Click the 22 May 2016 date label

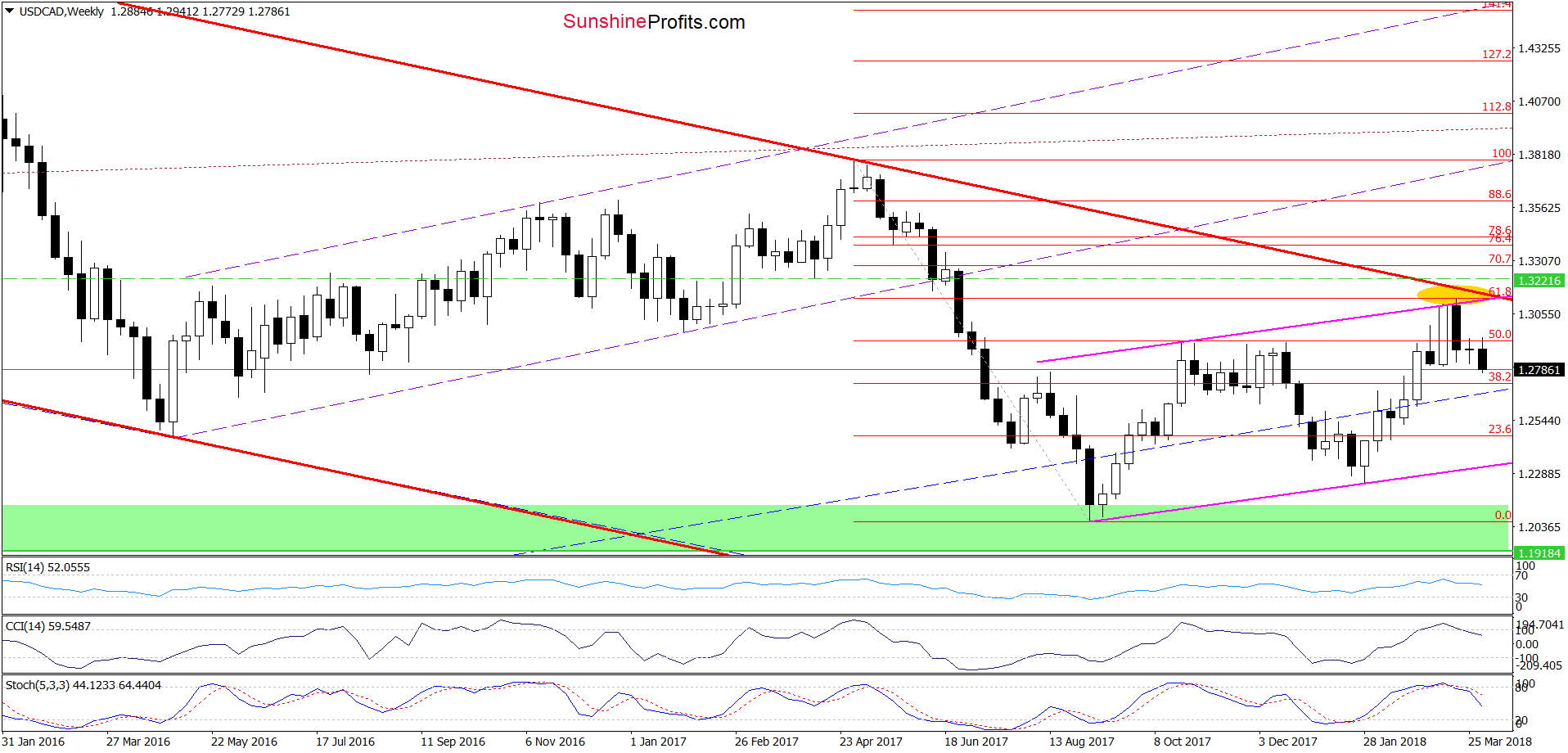click(244, 742)
